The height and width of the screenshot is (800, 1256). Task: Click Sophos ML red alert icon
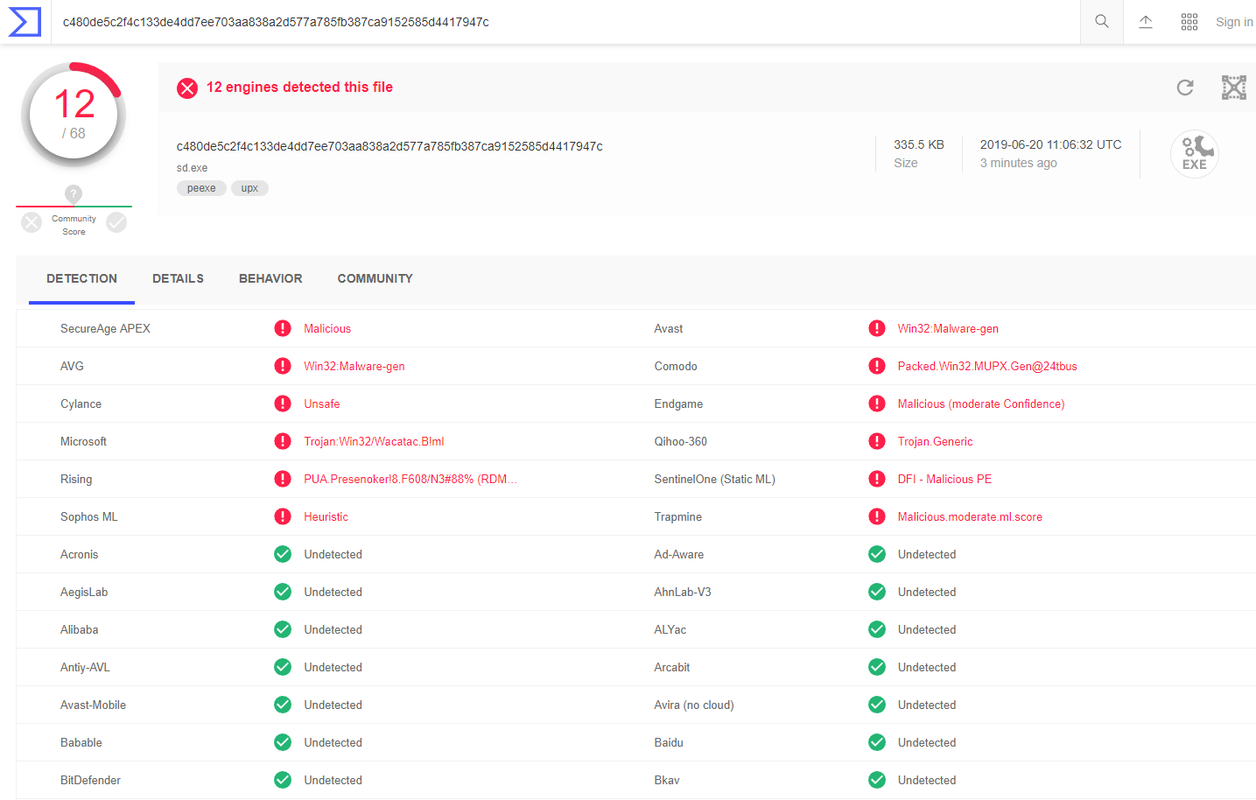(x=283, y=517)
